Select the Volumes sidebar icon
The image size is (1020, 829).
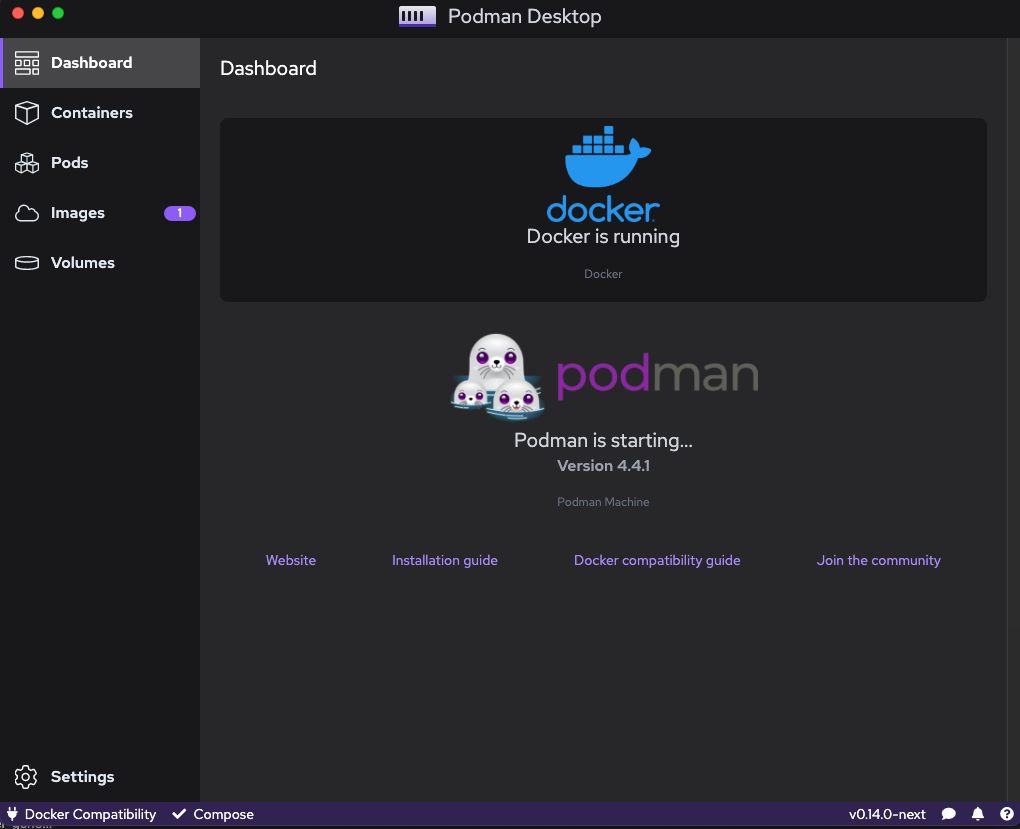[x=25, y=262]
